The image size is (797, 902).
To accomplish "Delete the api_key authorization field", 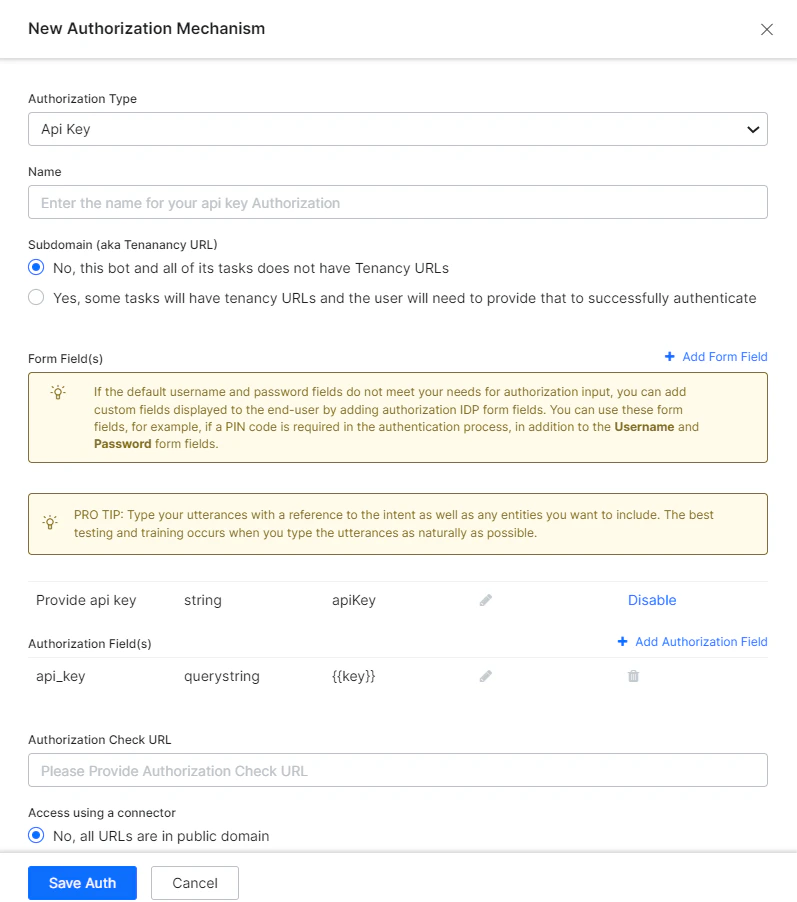I will pos(631,676).
